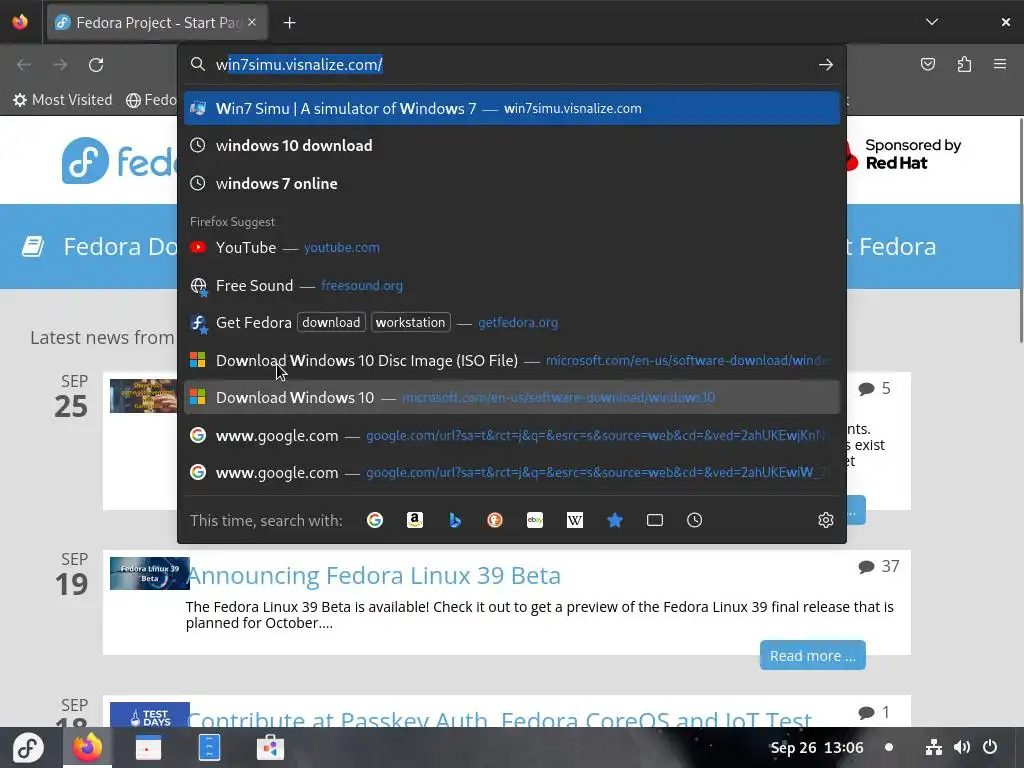The height and width of the screenshot is (768, 1024).
Task: Click the page vertical scrollbar
Action: pyautogui.click(x=1020, y=229)
